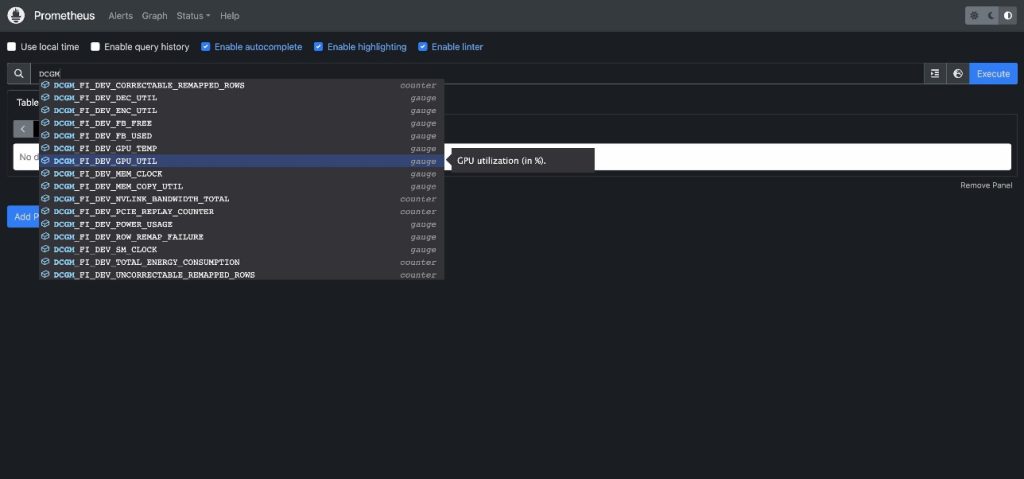
Task: Click the format expression icon
Action: pos(935,74)
